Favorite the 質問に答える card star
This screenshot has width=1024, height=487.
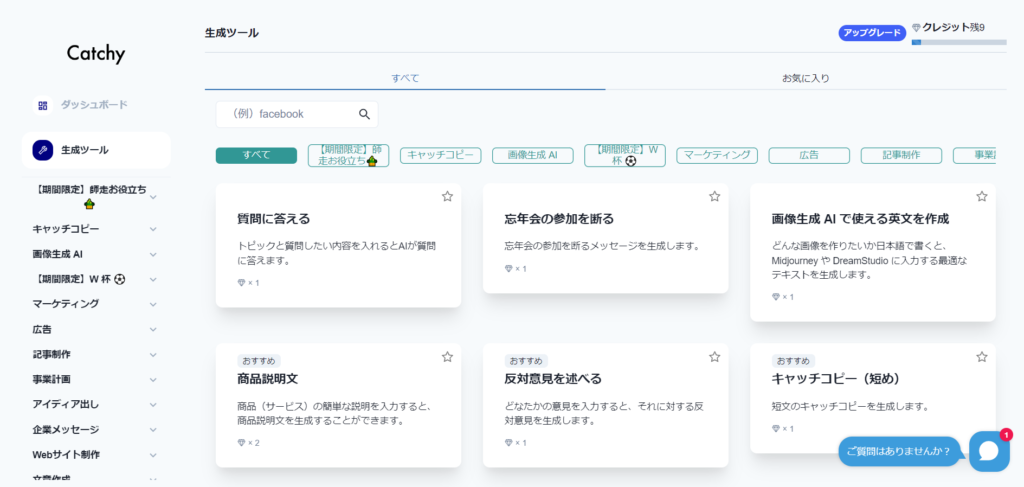tap(447, 196)
